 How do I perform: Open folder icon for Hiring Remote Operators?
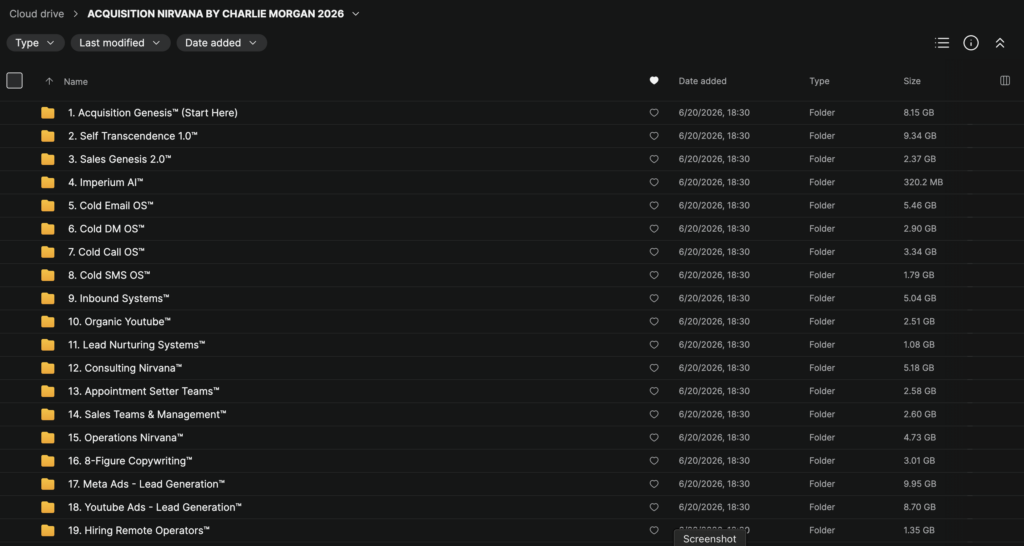(48, 530)
